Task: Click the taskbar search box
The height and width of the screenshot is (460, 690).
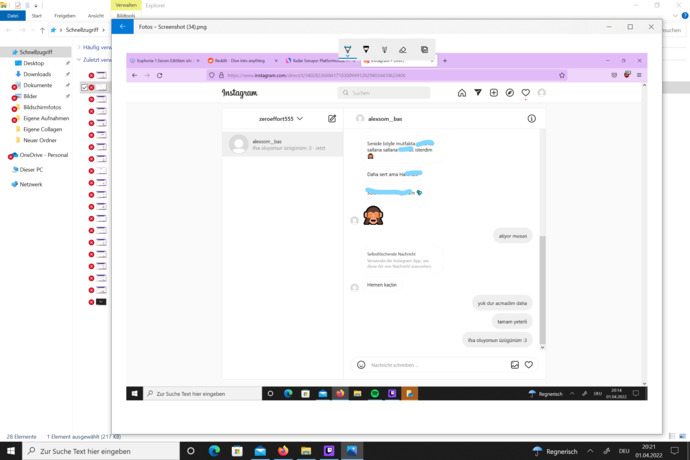Action: (x=101, y=451)
